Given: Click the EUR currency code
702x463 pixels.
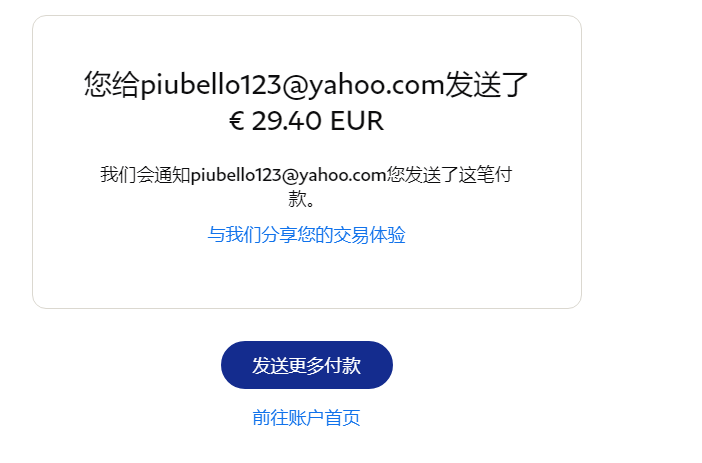Looking at the screenshot, I should click(357, 121).
